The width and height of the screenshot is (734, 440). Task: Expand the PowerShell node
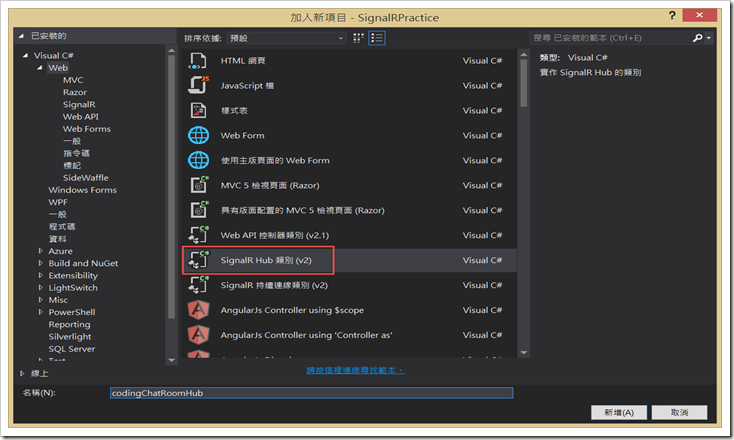point(41,312)
